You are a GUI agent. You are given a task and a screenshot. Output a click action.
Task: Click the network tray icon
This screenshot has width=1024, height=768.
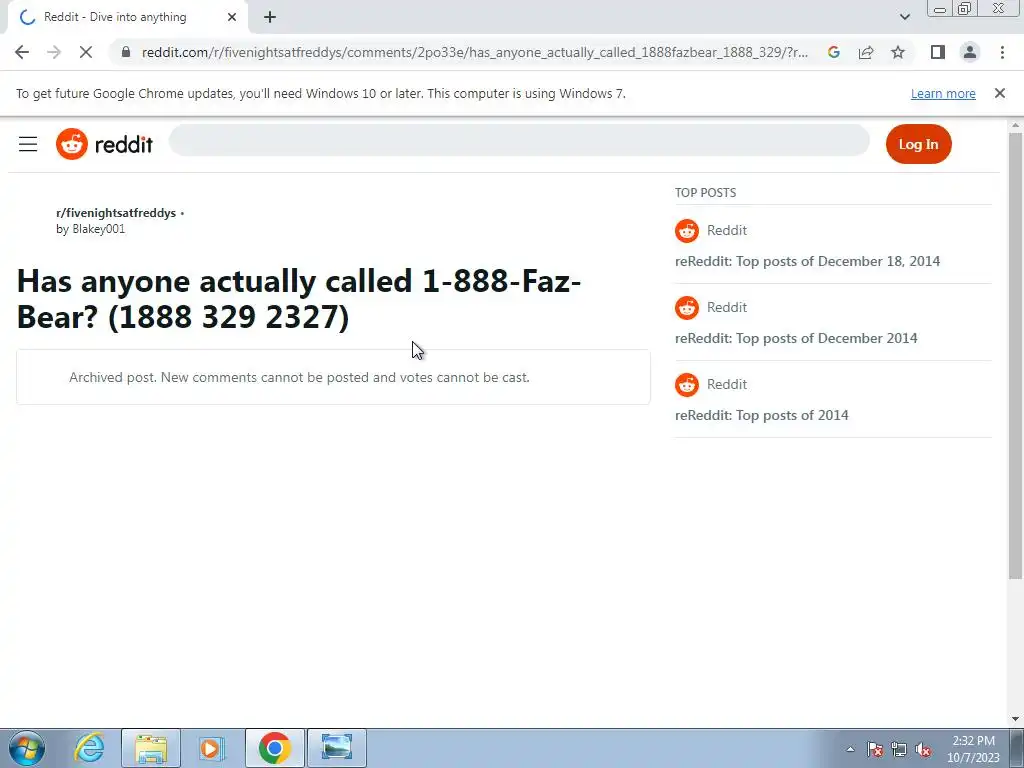click(899, 750)
